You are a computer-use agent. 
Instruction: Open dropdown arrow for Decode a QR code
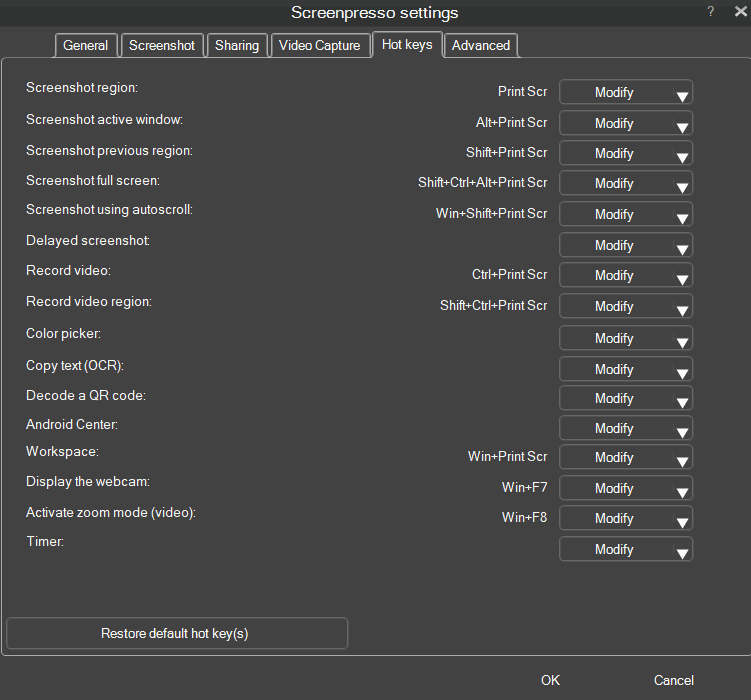point(683,403)
